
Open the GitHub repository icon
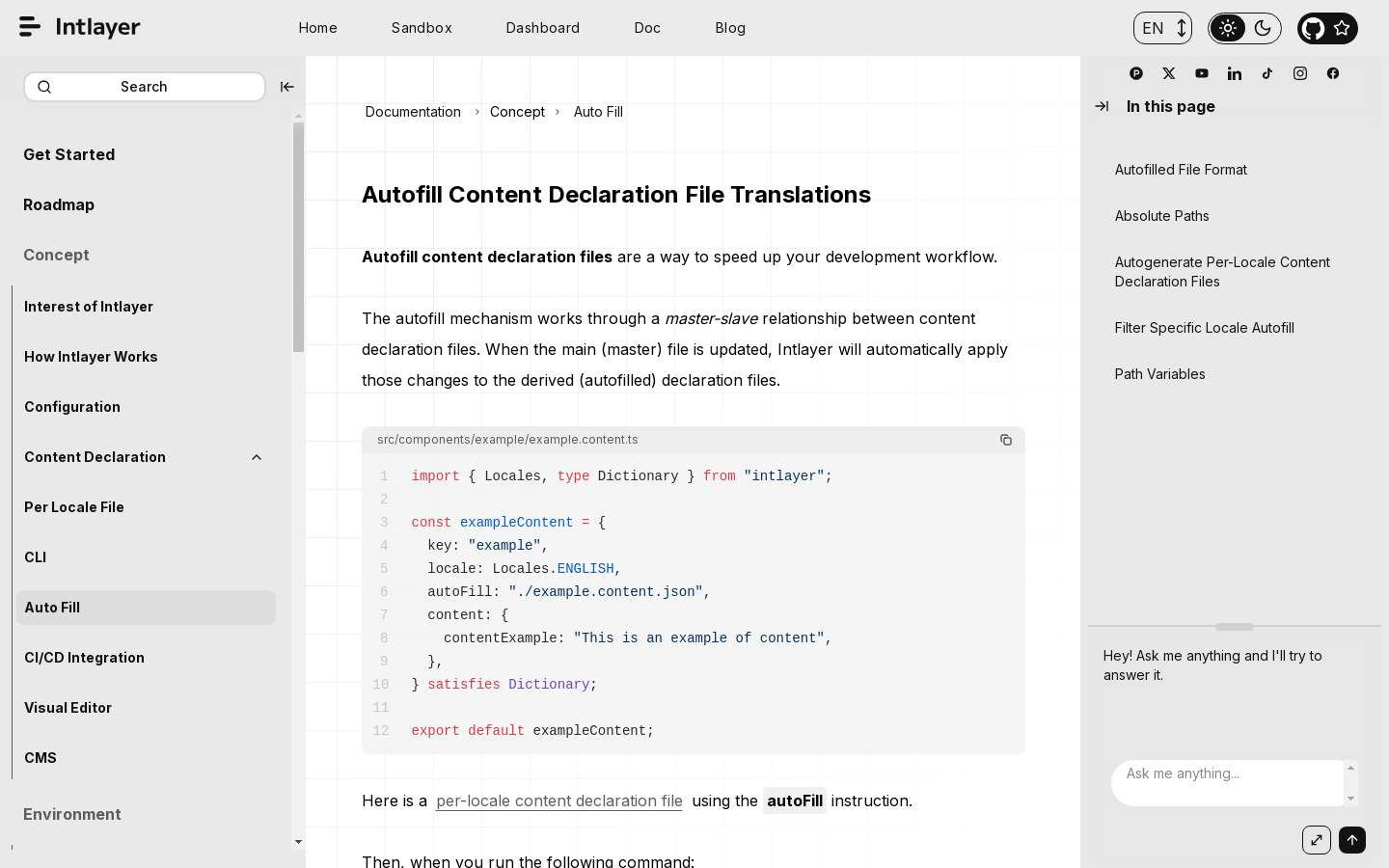tap(1313, 28)
